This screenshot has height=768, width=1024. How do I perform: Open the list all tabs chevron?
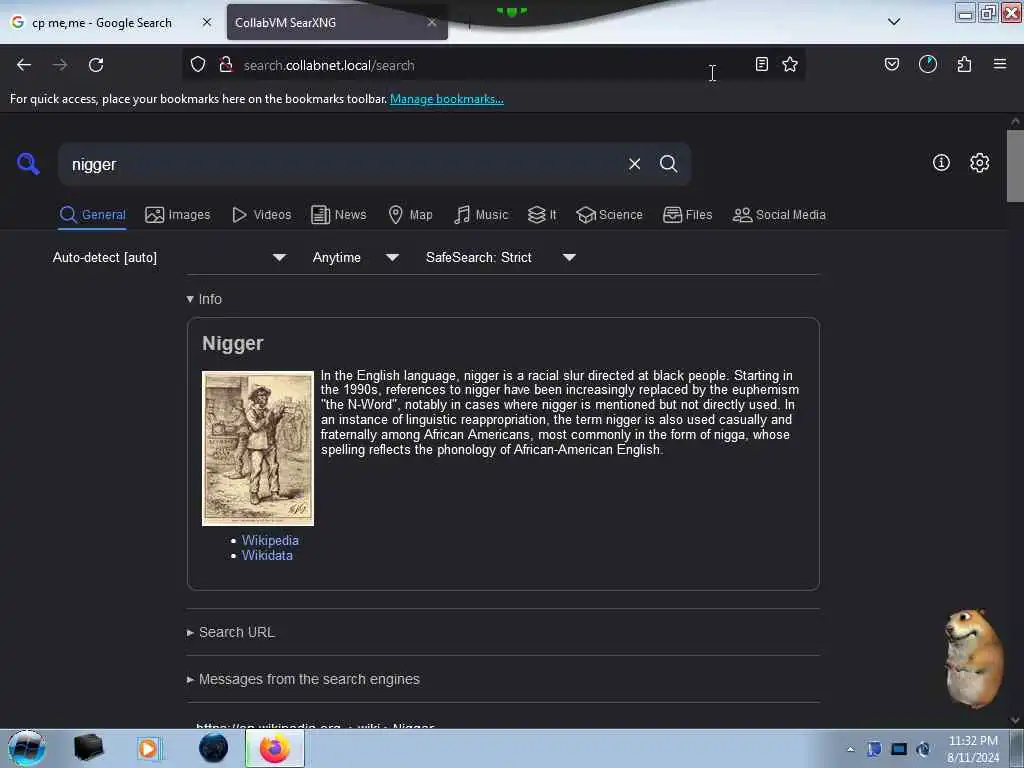894,22
